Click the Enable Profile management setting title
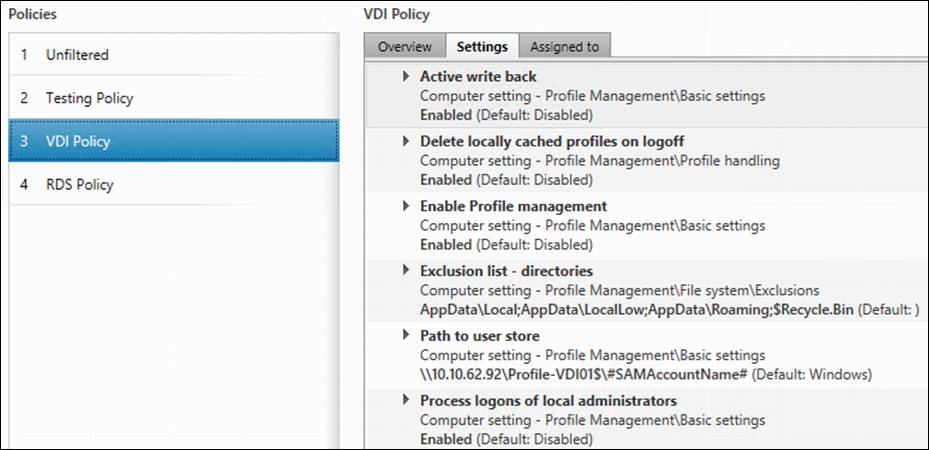The width and height of the screenshot is (929, 450). tap(513, 206)
